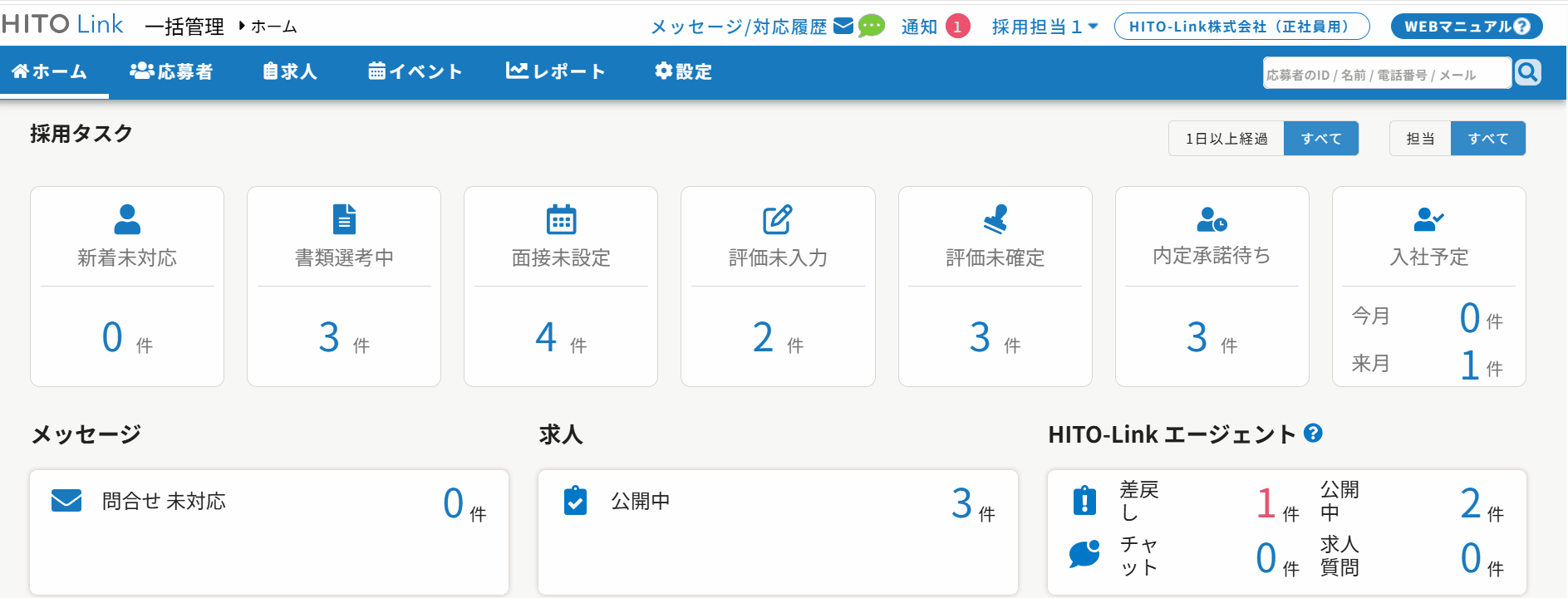1568x598 pixels.
Task: Click the calendar icon on 面接未設定 card
Action: [x=561, y=219]
